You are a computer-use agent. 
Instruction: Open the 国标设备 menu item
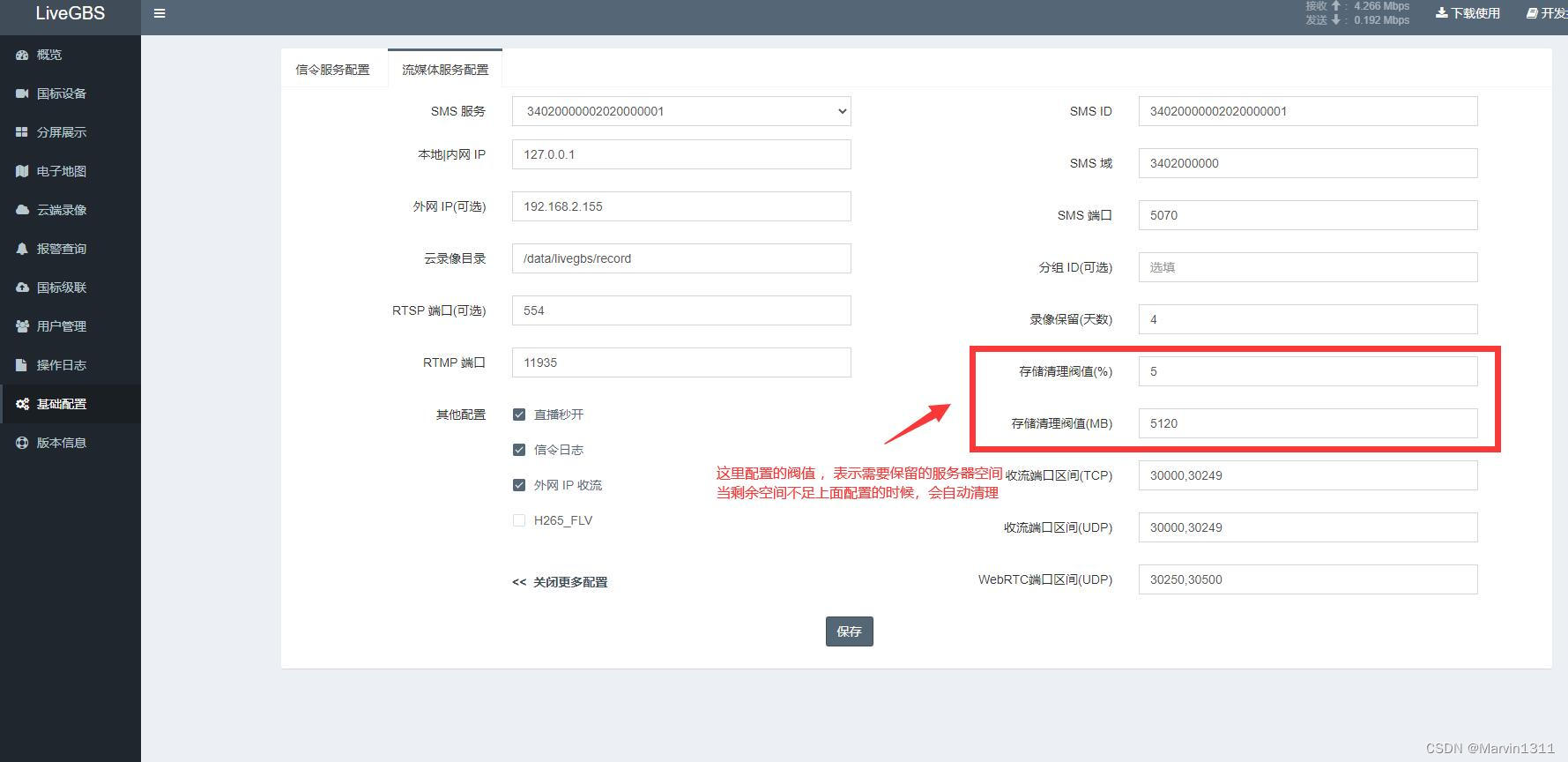(71, 93)
